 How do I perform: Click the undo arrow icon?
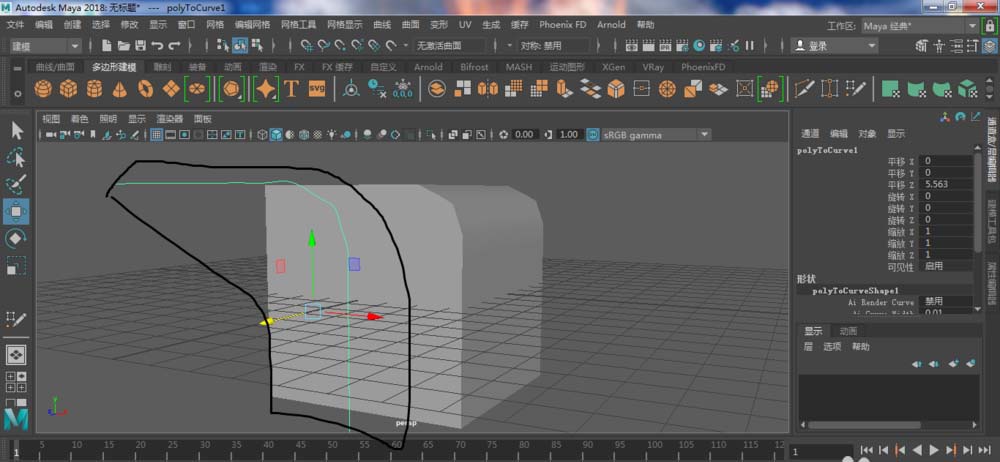point(158,46)
